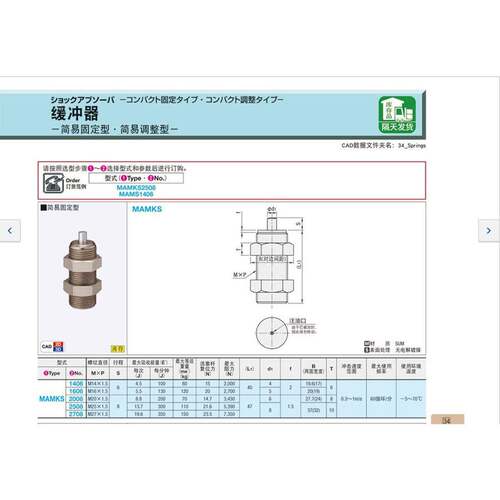
Task: Click model number 2006 in the table
Action: click(x=76, y=399)
